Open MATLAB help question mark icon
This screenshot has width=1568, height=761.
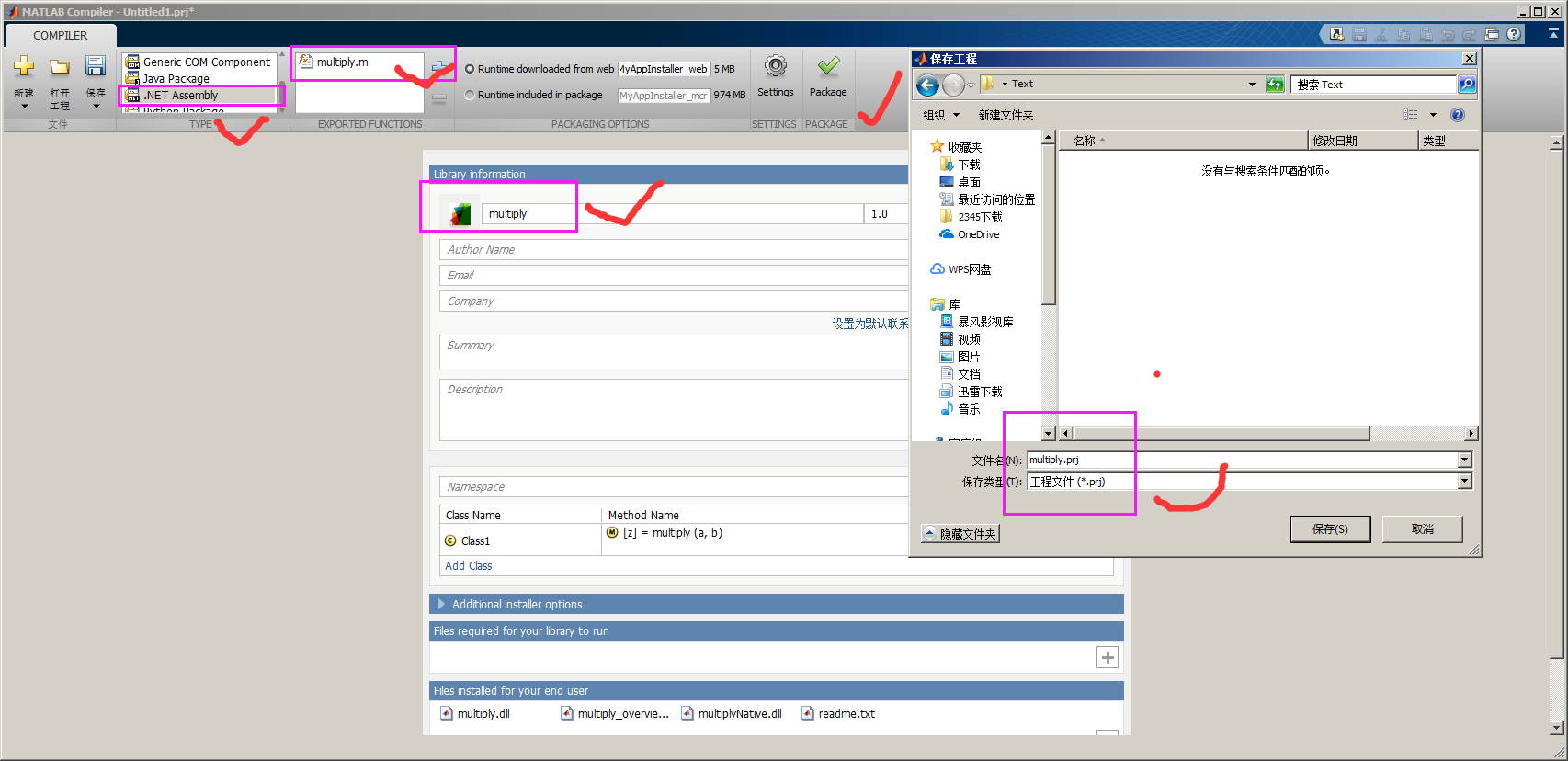coord(1514,34)
